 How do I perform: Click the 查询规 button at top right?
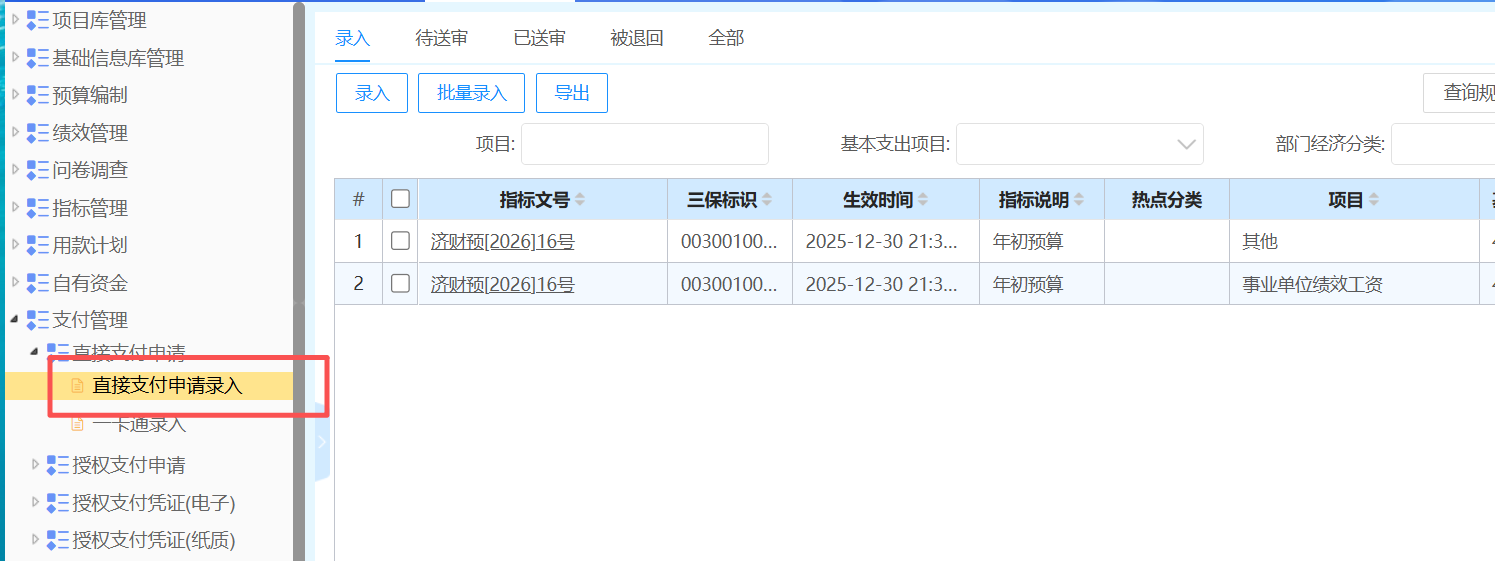point(1459,93)
